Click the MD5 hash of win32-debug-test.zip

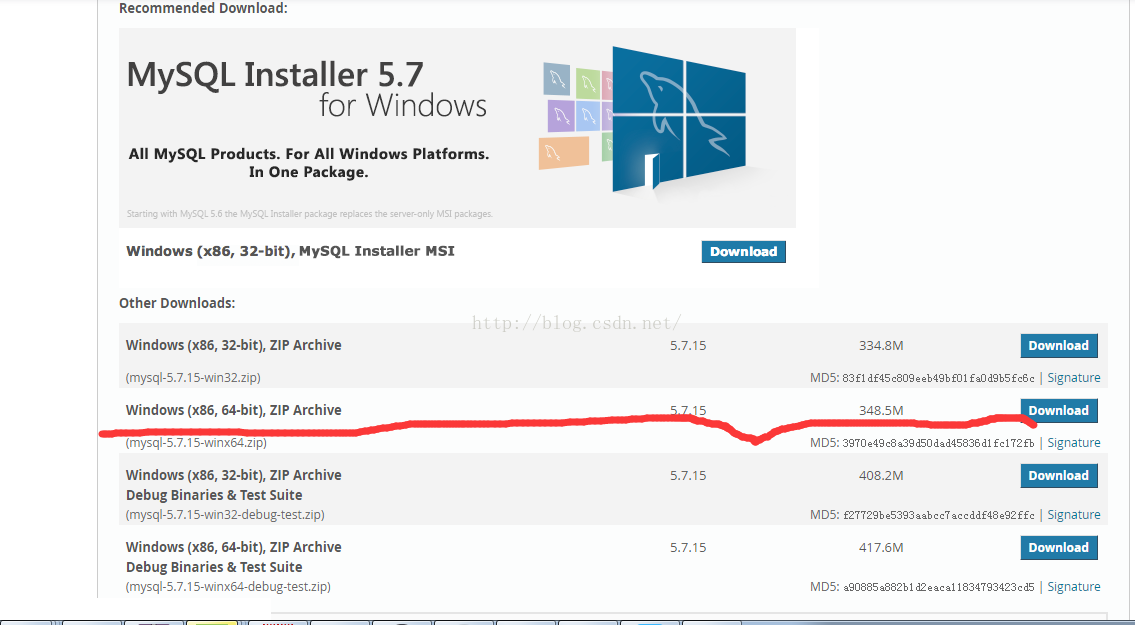[x=938, y=515]
